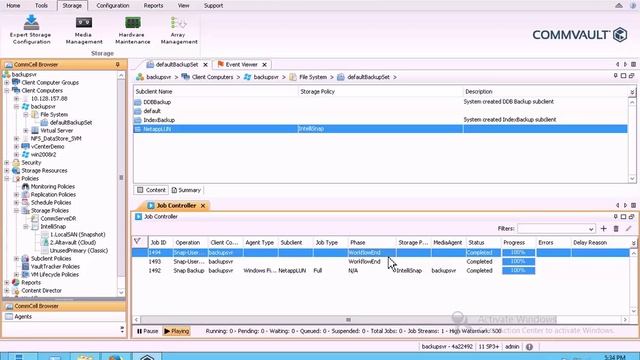Expand the Virtual Server node
The height and width of the screenshot is (360, 640).
point(26,131)
